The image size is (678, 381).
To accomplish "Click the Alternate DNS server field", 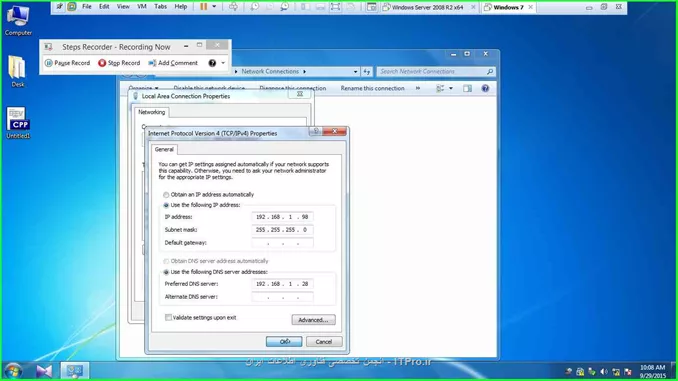I will coord(282,297).
